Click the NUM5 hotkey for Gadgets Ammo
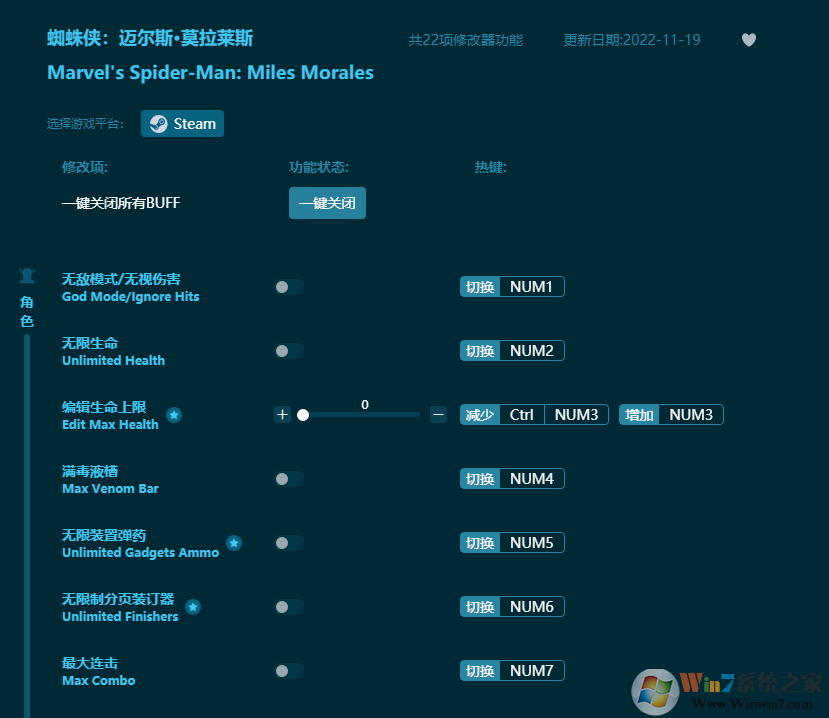829x718 pixels. (x=531, y=542)
